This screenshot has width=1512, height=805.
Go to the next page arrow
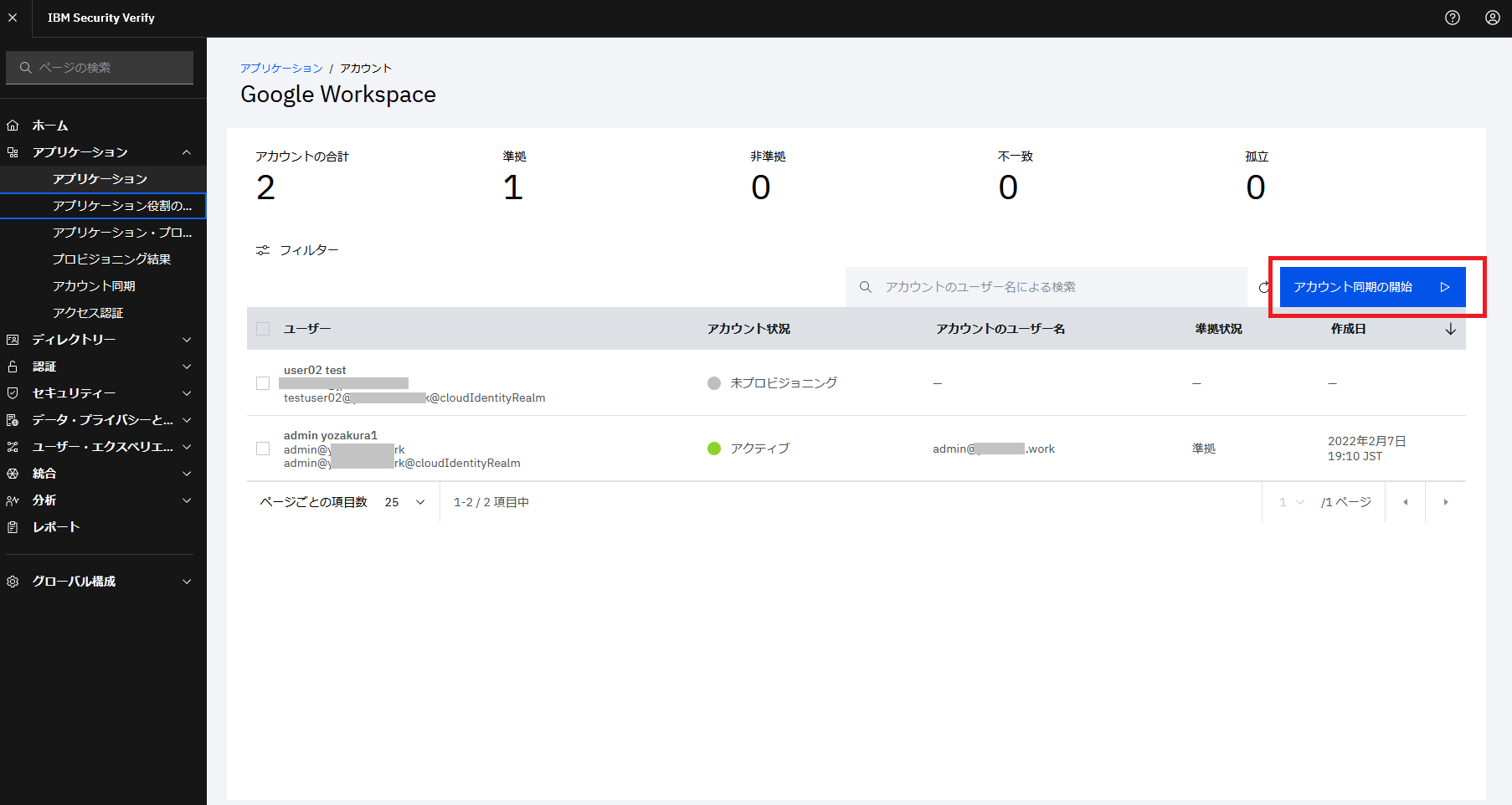pyautogui.click(x=1446, y=502)
